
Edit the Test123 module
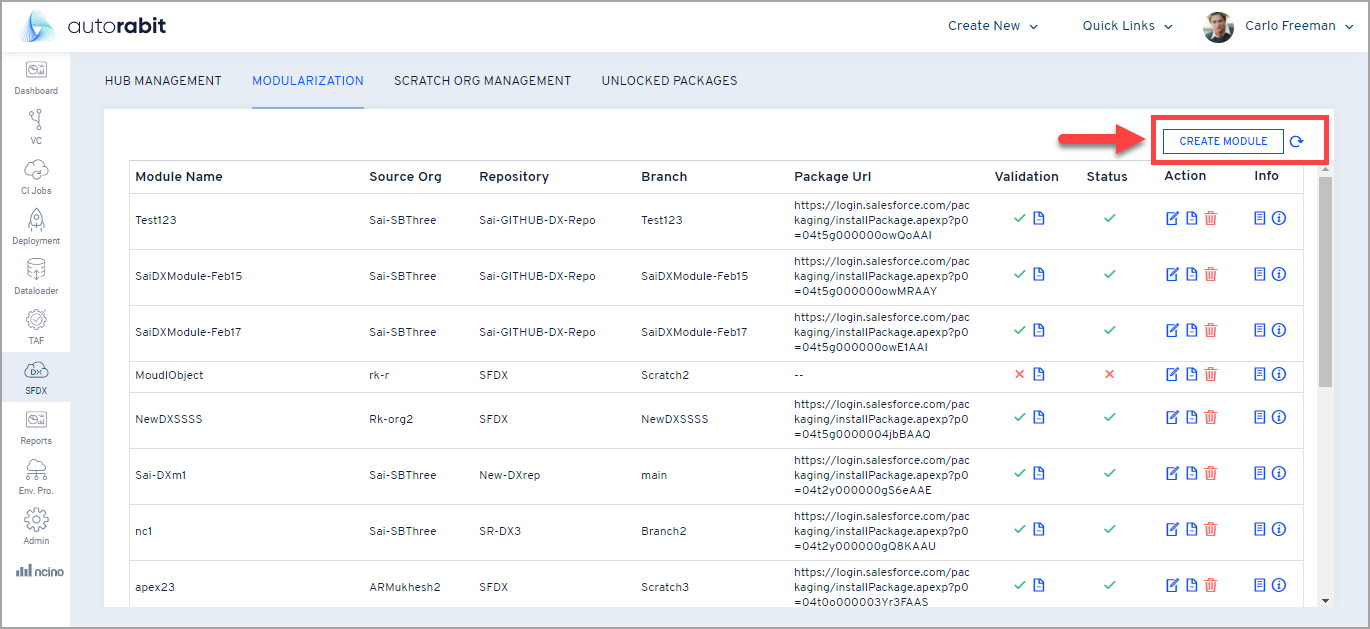point(1172,218)
